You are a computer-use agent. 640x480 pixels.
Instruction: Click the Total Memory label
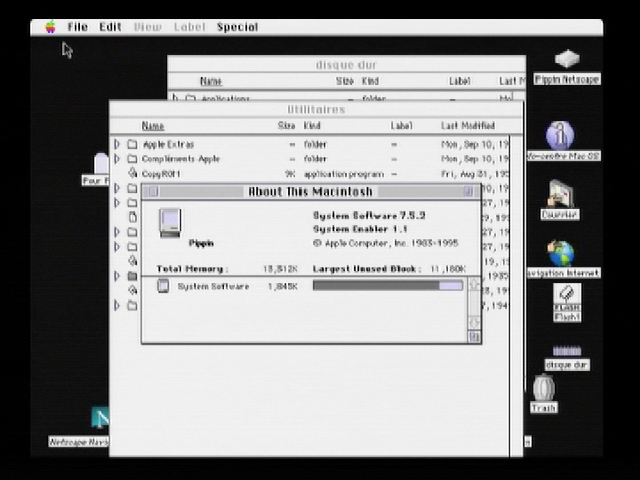pos(192,269)
